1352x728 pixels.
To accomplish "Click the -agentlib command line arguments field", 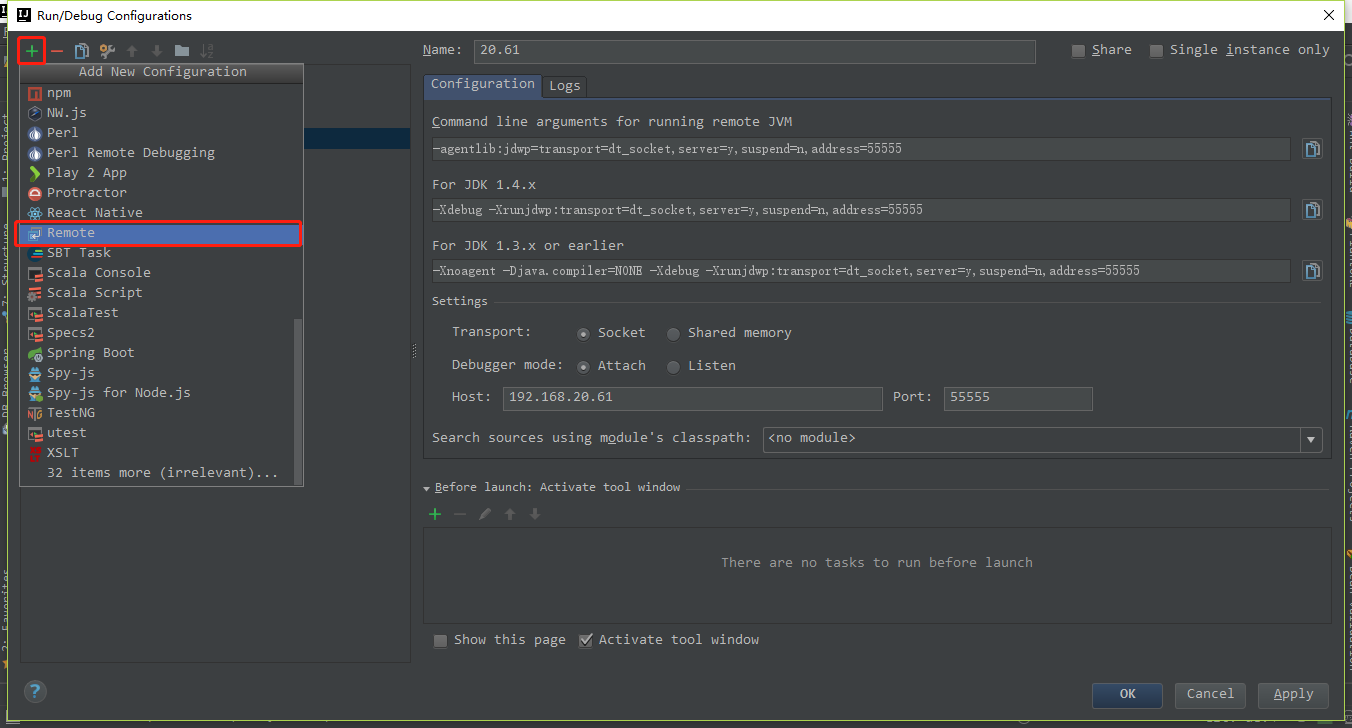I will click(861, 149).
